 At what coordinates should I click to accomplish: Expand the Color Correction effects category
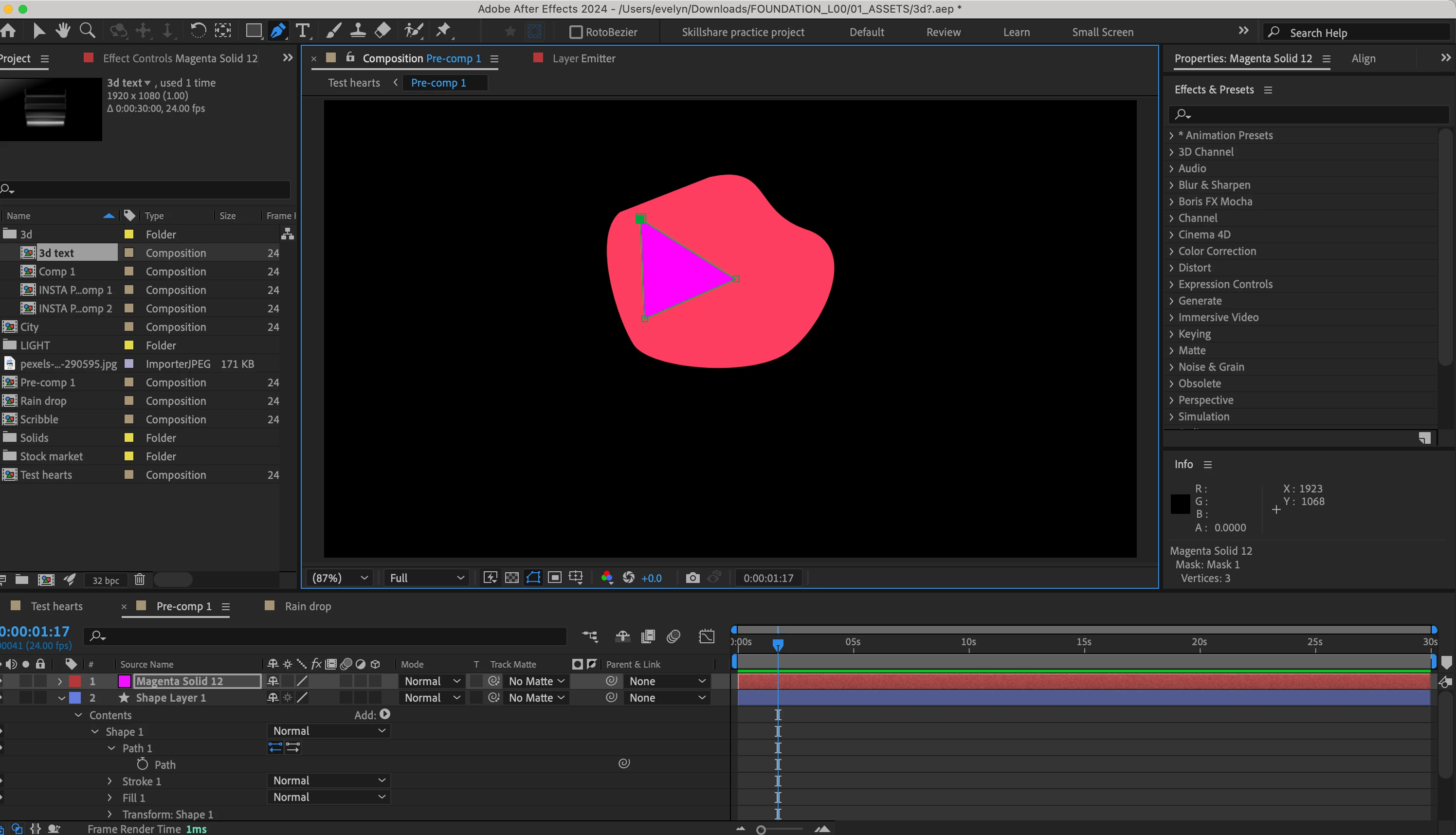[x=1171, y=251]
